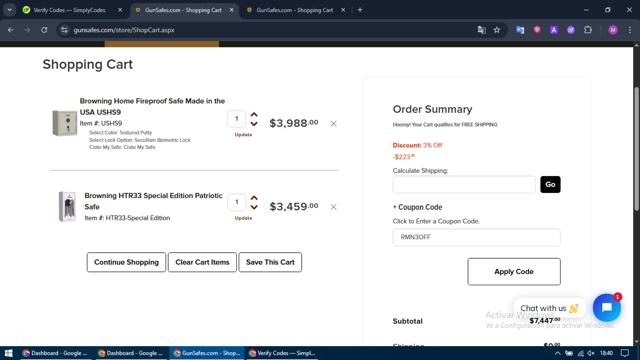The width and height of the screenshot is (640, 360).
Task: Click Update under the HTR33 safe quantity
Action: click(243, 218)
